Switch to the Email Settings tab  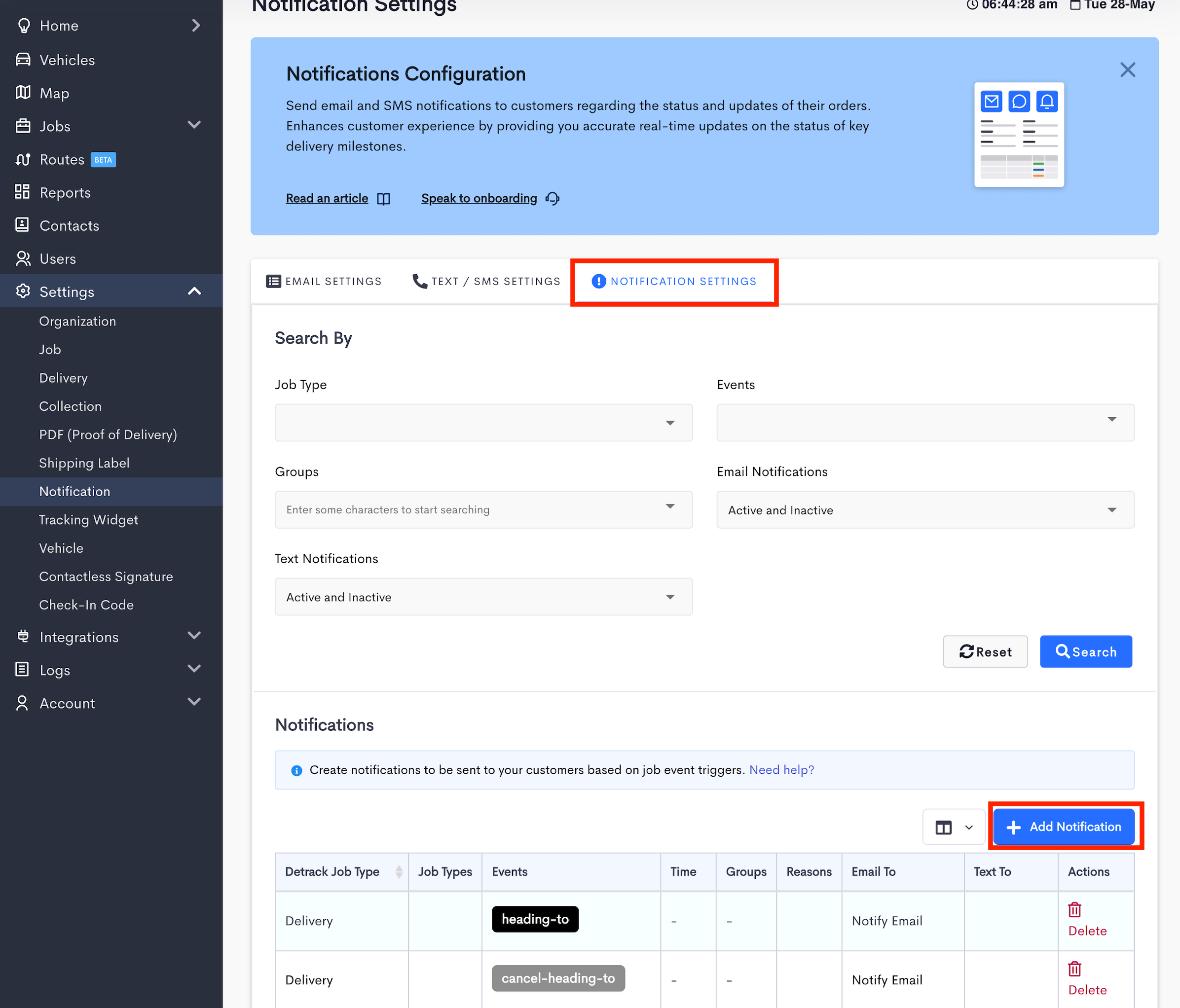pyautogui.click(x=324, y=281)
